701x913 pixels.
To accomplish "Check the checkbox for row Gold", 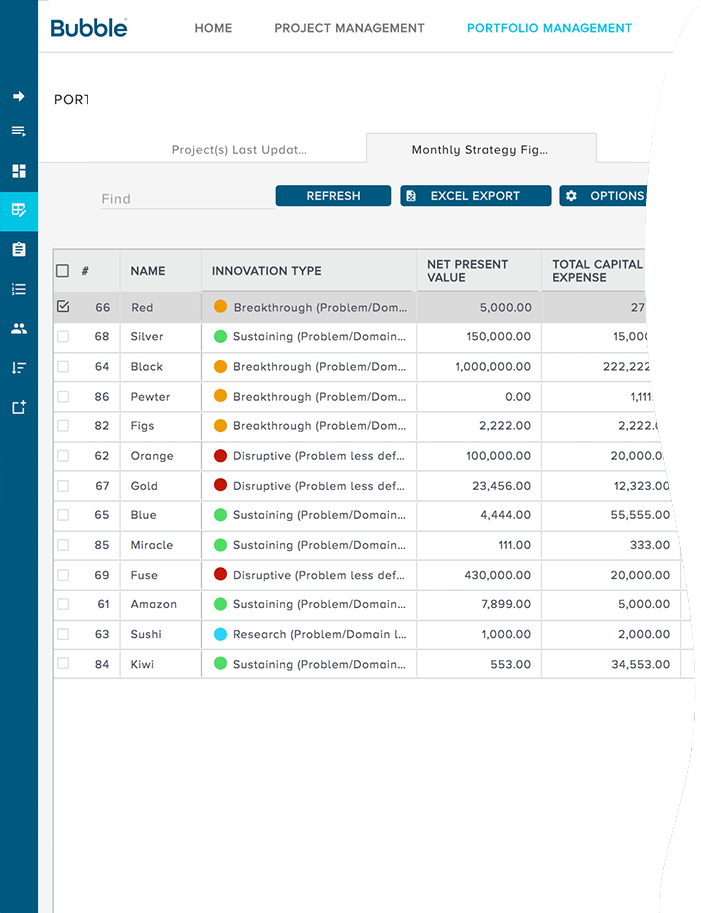I will click(x=63, y=486).
